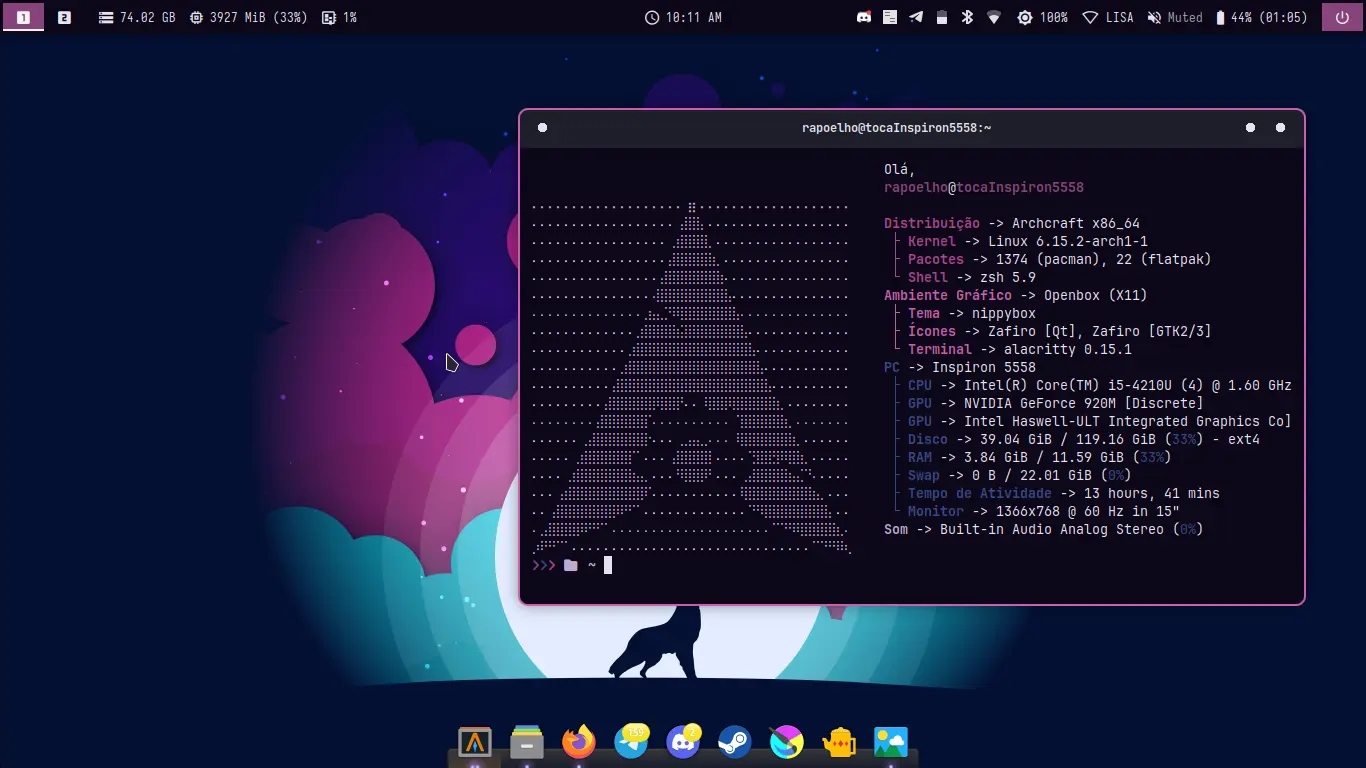Open Firefox from the dock
1366x768 pixels.
coord(579,742)
